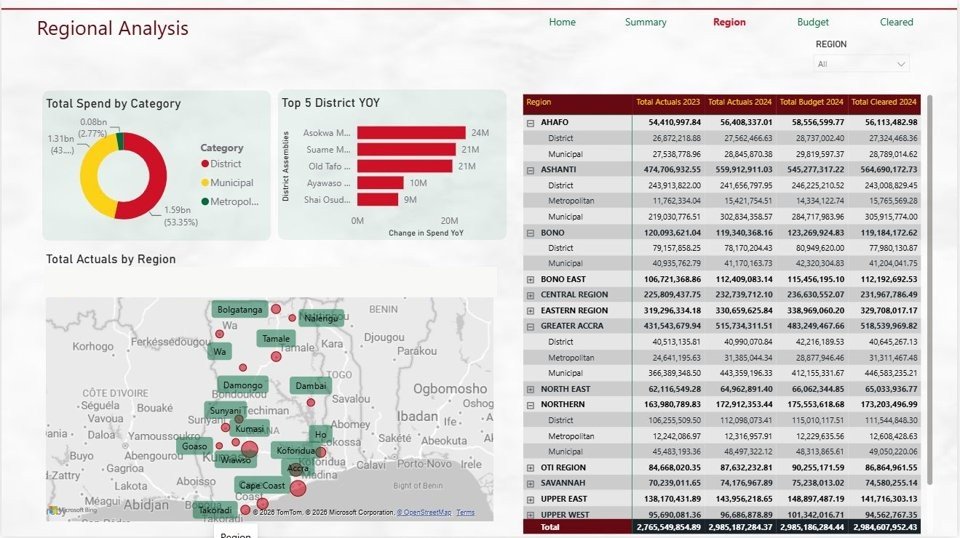Image resolution: width=960 pixels, height=538 pixels.
Task: Click the Tamale green map label
Action: point(276,338)
